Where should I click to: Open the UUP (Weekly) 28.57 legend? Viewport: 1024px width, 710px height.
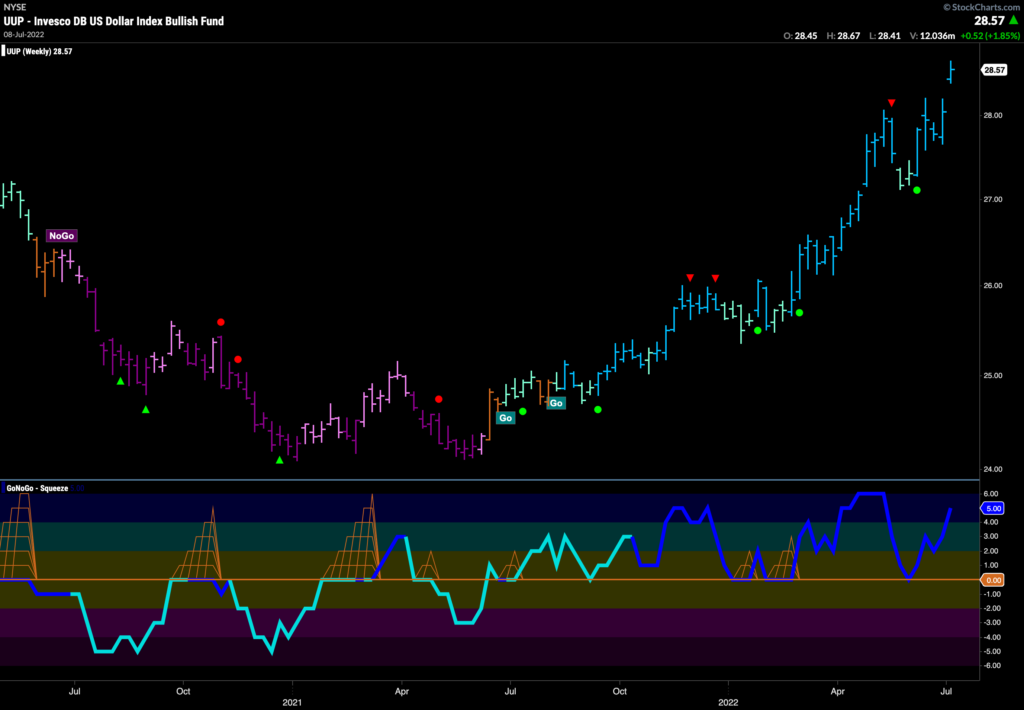click(37, 52)
